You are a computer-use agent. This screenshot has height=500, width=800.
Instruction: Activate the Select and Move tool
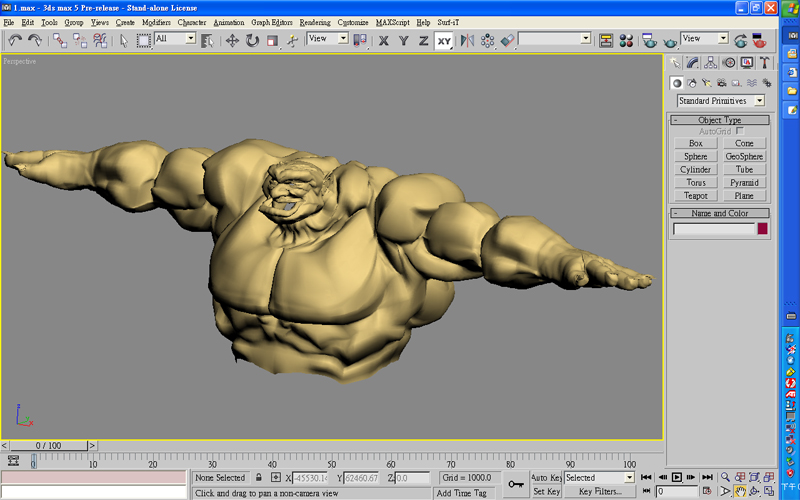pyautogui.click(x=232, y=40)
